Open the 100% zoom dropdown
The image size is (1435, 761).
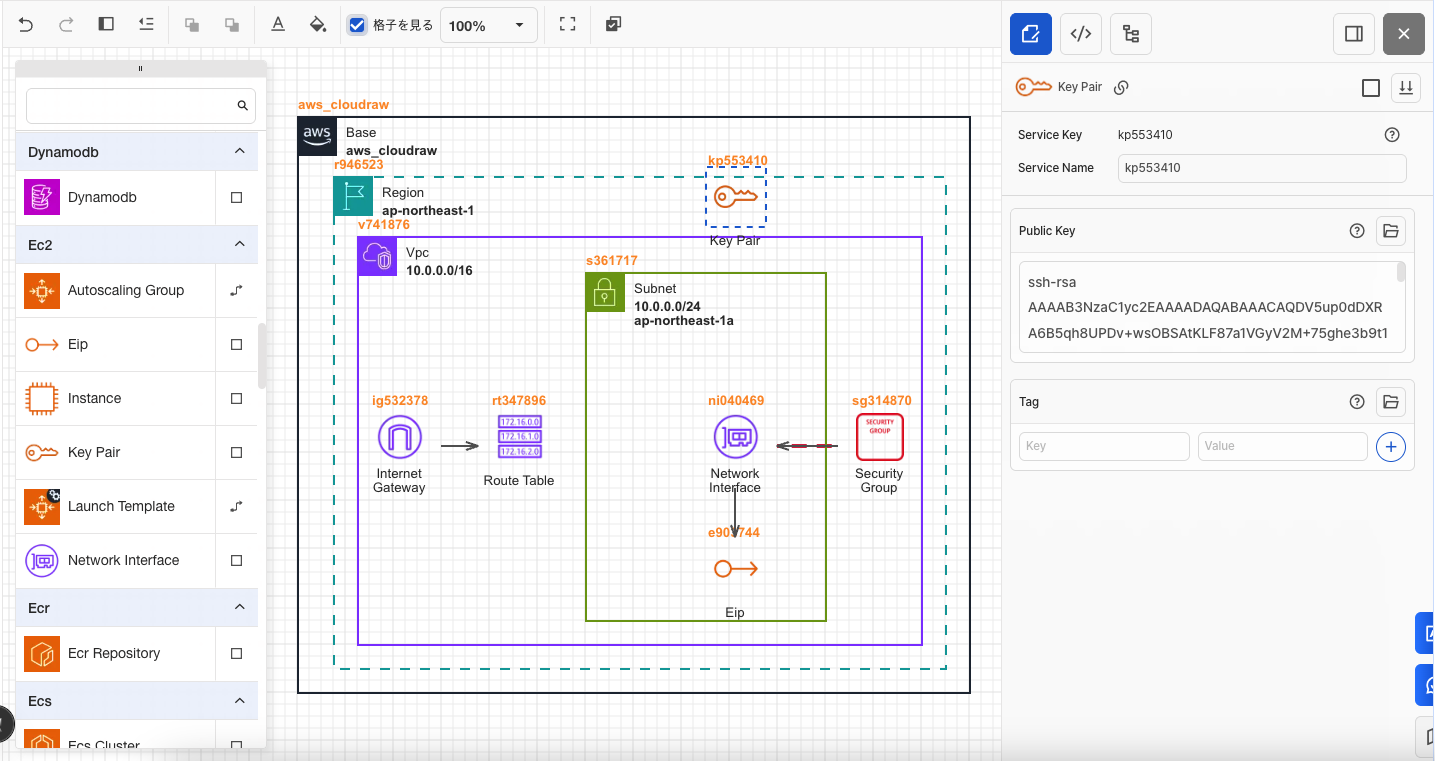point(488,25)
